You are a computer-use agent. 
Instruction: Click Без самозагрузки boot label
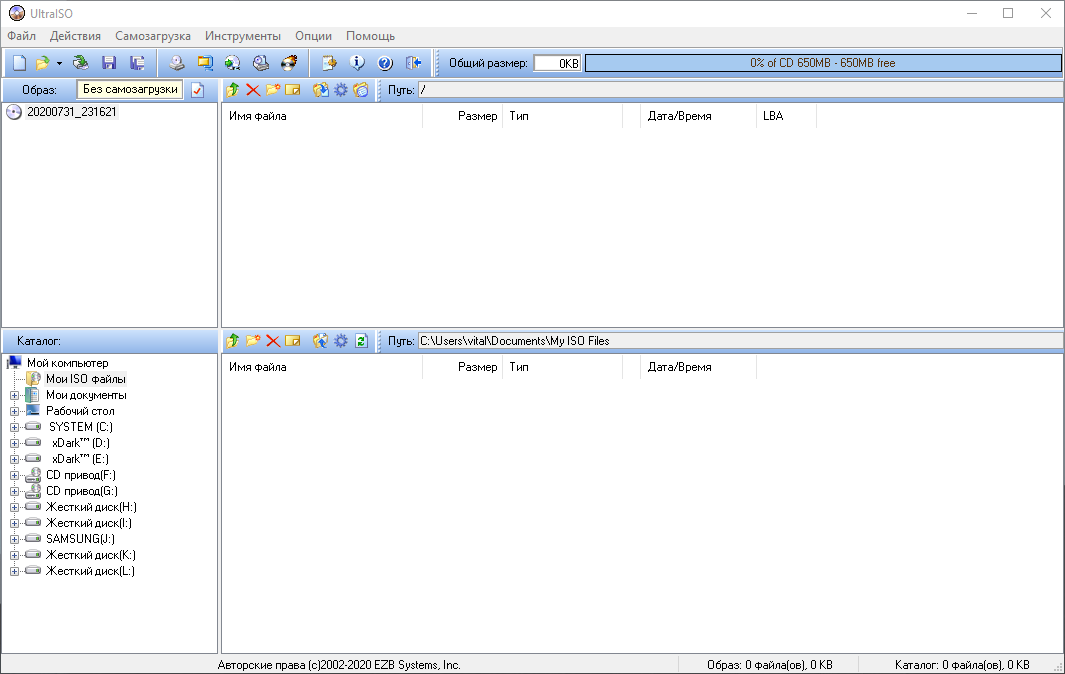point(130,89)
